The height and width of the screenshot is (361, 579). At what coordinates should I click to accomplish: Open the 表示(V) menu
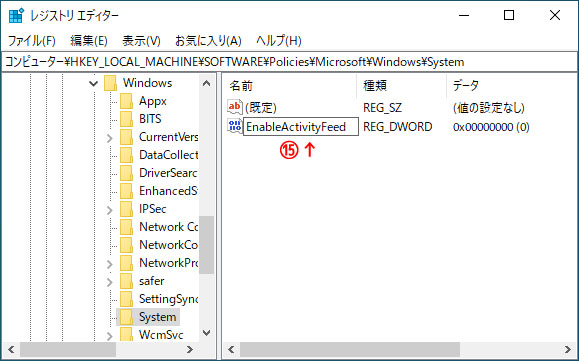pyautogui.click(x=141, y=41)
